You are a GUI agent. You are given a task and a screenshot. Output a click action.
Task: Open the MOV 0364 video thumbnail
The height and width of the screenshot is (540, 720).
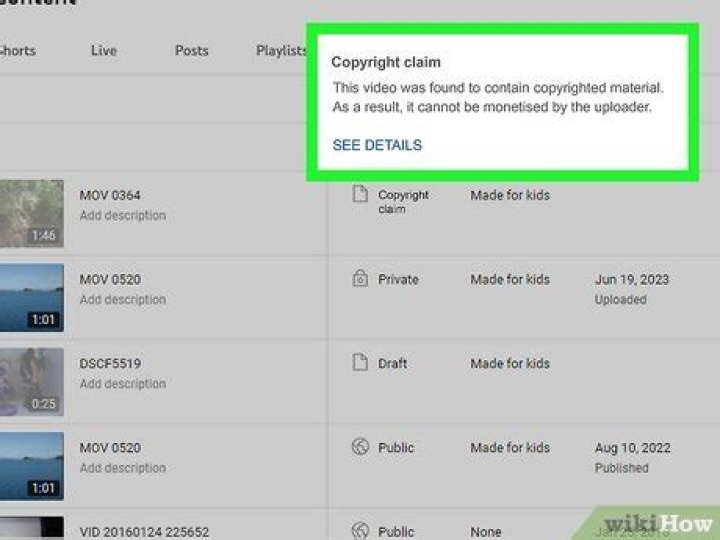[31, 213]
